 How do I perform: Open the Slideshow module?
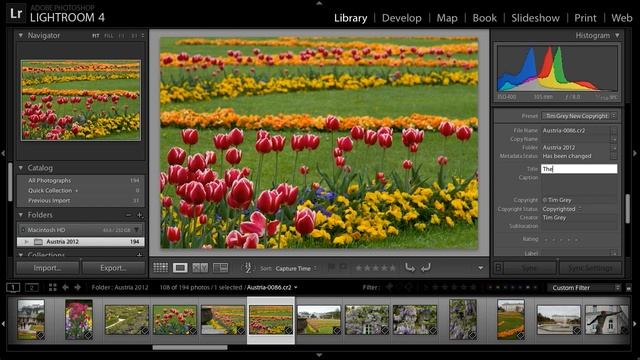tap(536, 18)
